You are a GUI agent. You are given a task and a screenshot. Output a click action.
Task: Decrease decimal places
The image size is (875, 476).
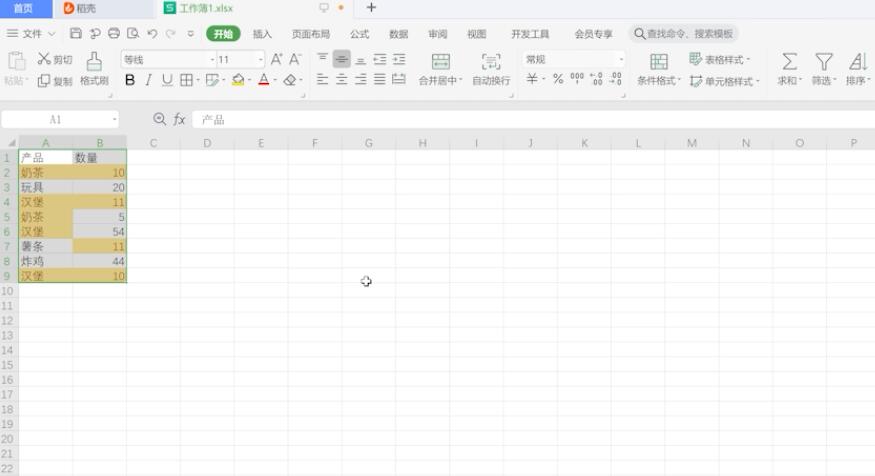pyautogui.click(x=616, y=79)
